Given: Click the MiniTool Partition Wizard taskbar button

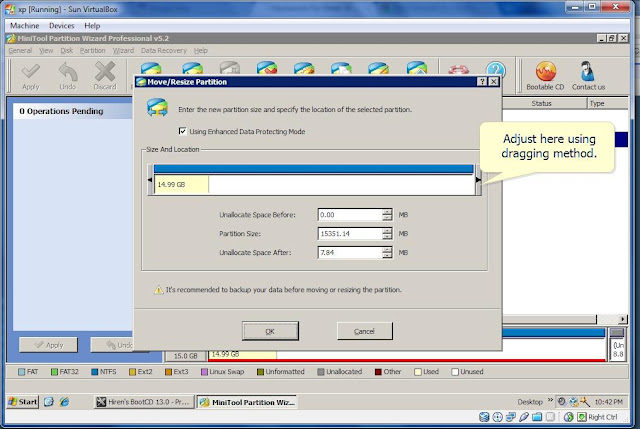Looking at the screenshot, I should [x=247, y=402].
